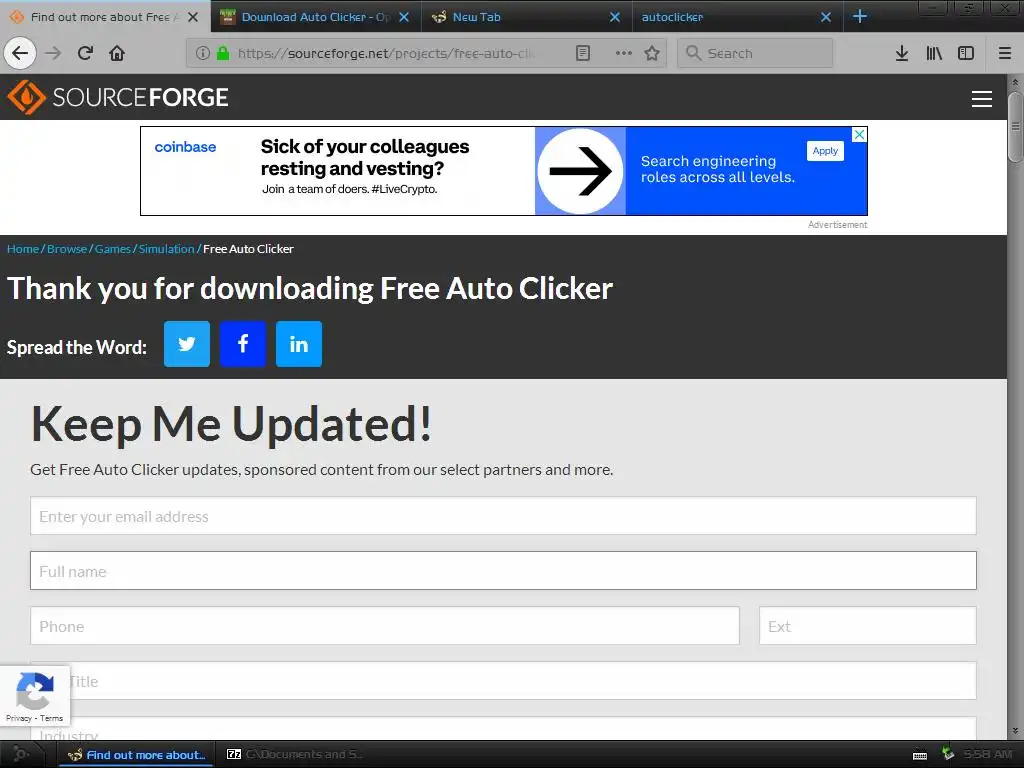The width and height of the screenshot is (1024, 768).
Task: Toggle reader view icon
Action: point(583,53)
